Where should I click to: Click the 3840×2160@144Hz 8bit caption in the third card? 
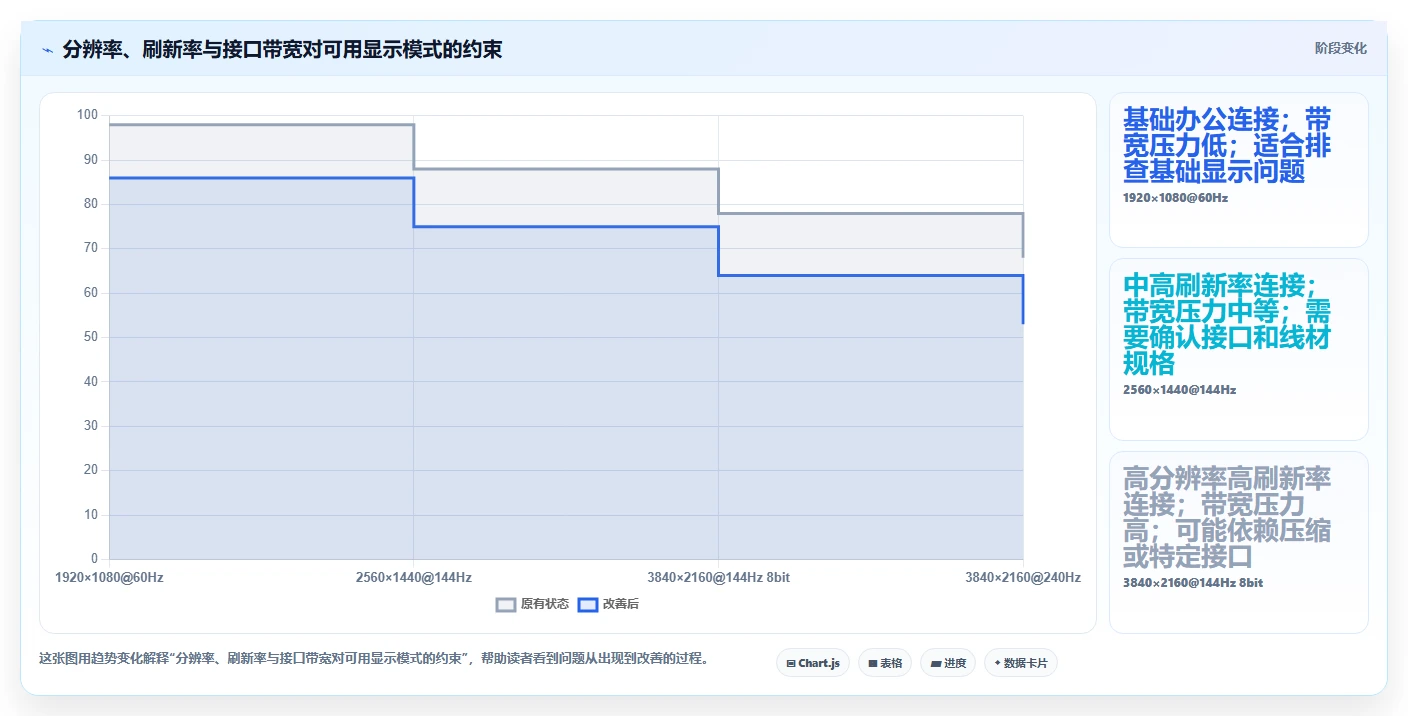1192,582
